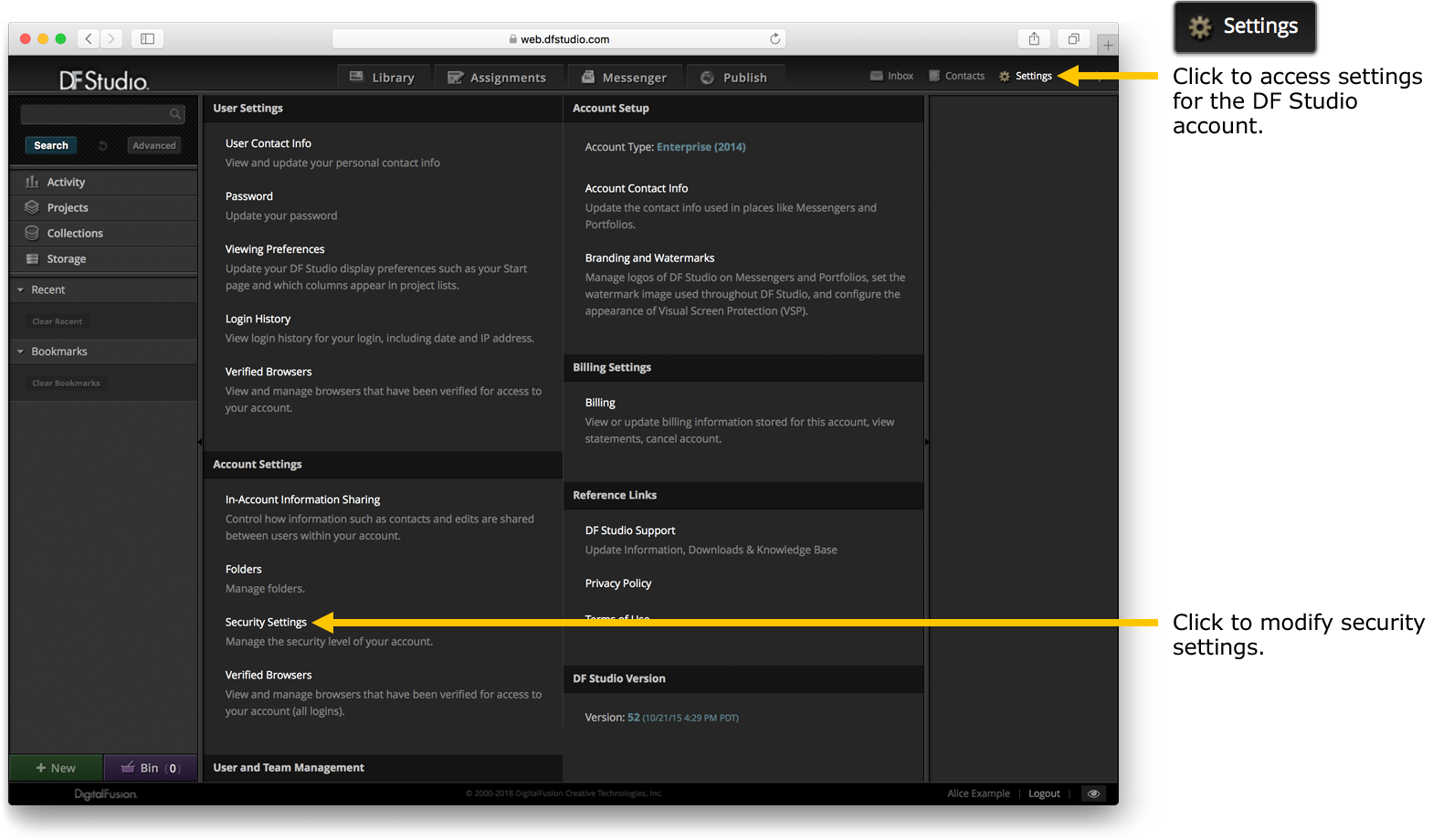Open Password settings link
Viewport: 1443px width, 840px height.
(x=249, y=196)
